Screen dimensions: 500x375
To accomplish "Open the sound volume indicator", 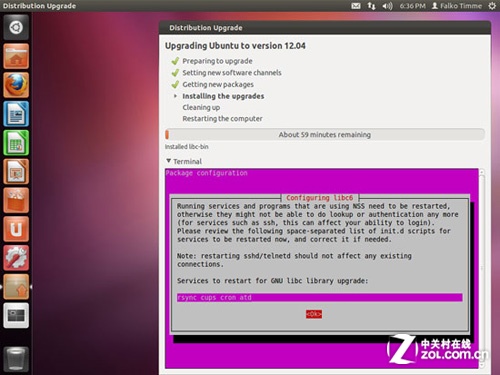I will point(387,6).
